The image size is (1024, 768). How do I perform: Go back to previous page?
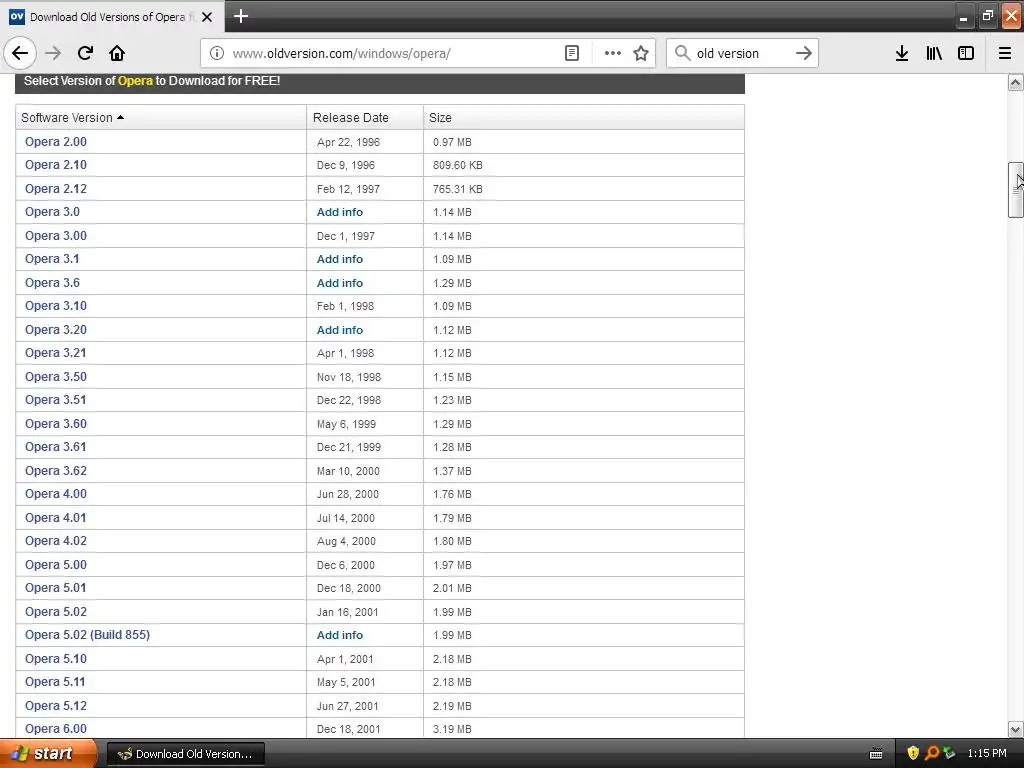click(x=20, y=53)
